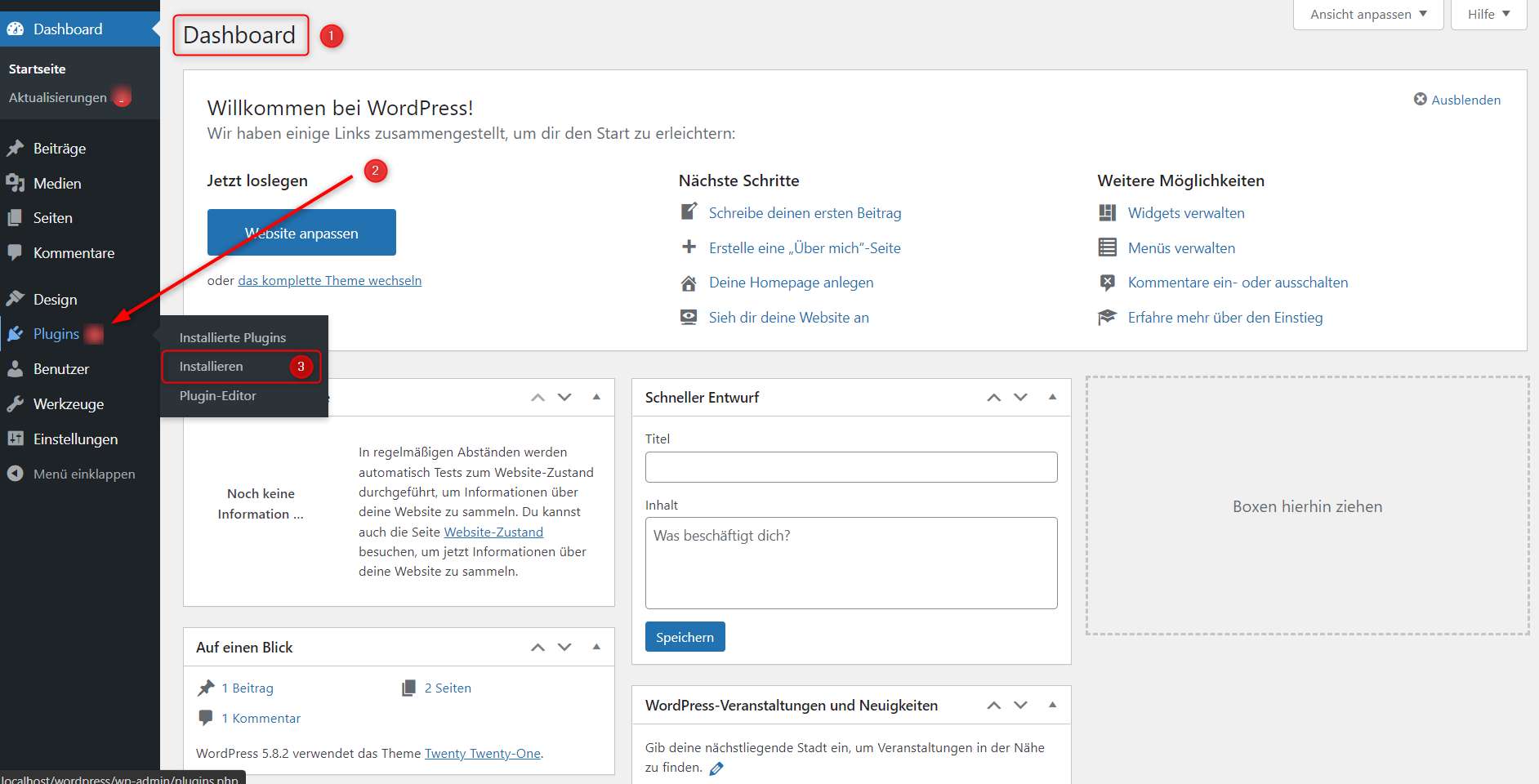Click the pages icon next to 2 Seiten
This screenshot has height=784, width=1539.
coord(408,688)
